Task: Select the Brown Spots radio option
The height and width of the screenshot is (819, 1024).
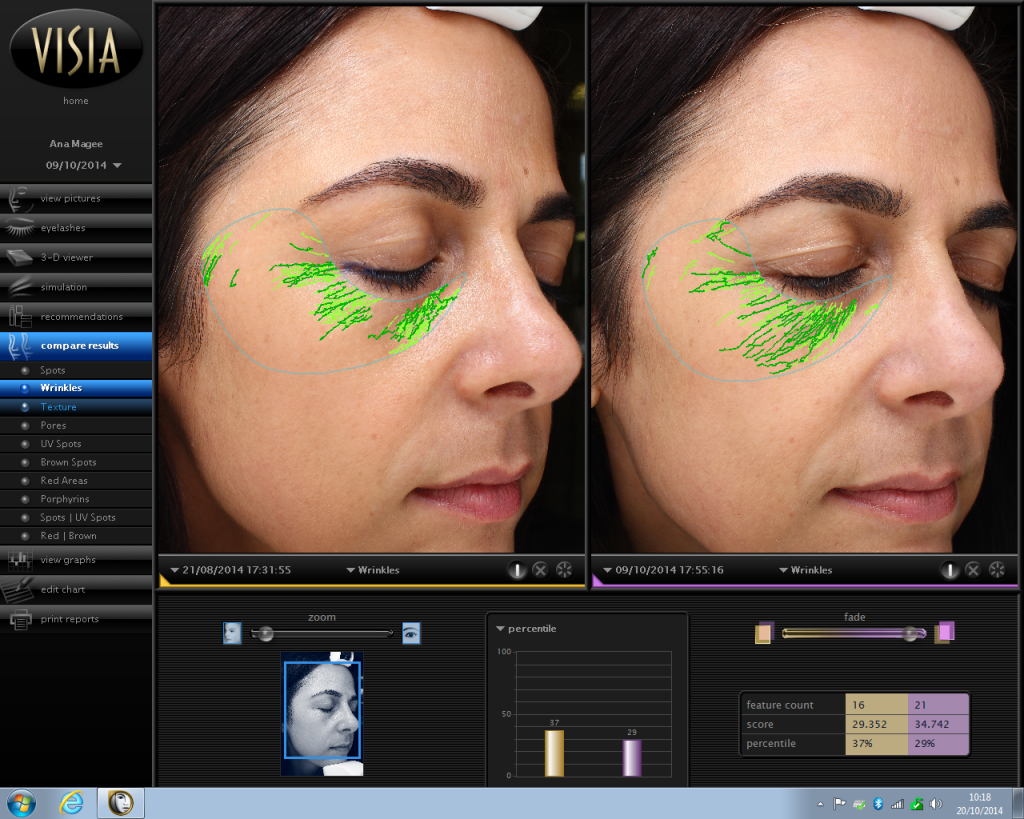Action: click(25, 463)
